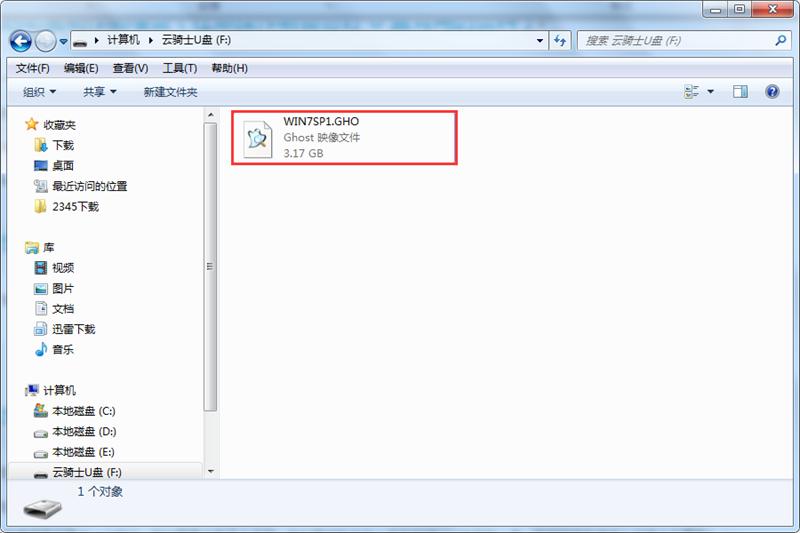Expand the address bar history dropdown
Screen dimensions: 800x533
540,41
